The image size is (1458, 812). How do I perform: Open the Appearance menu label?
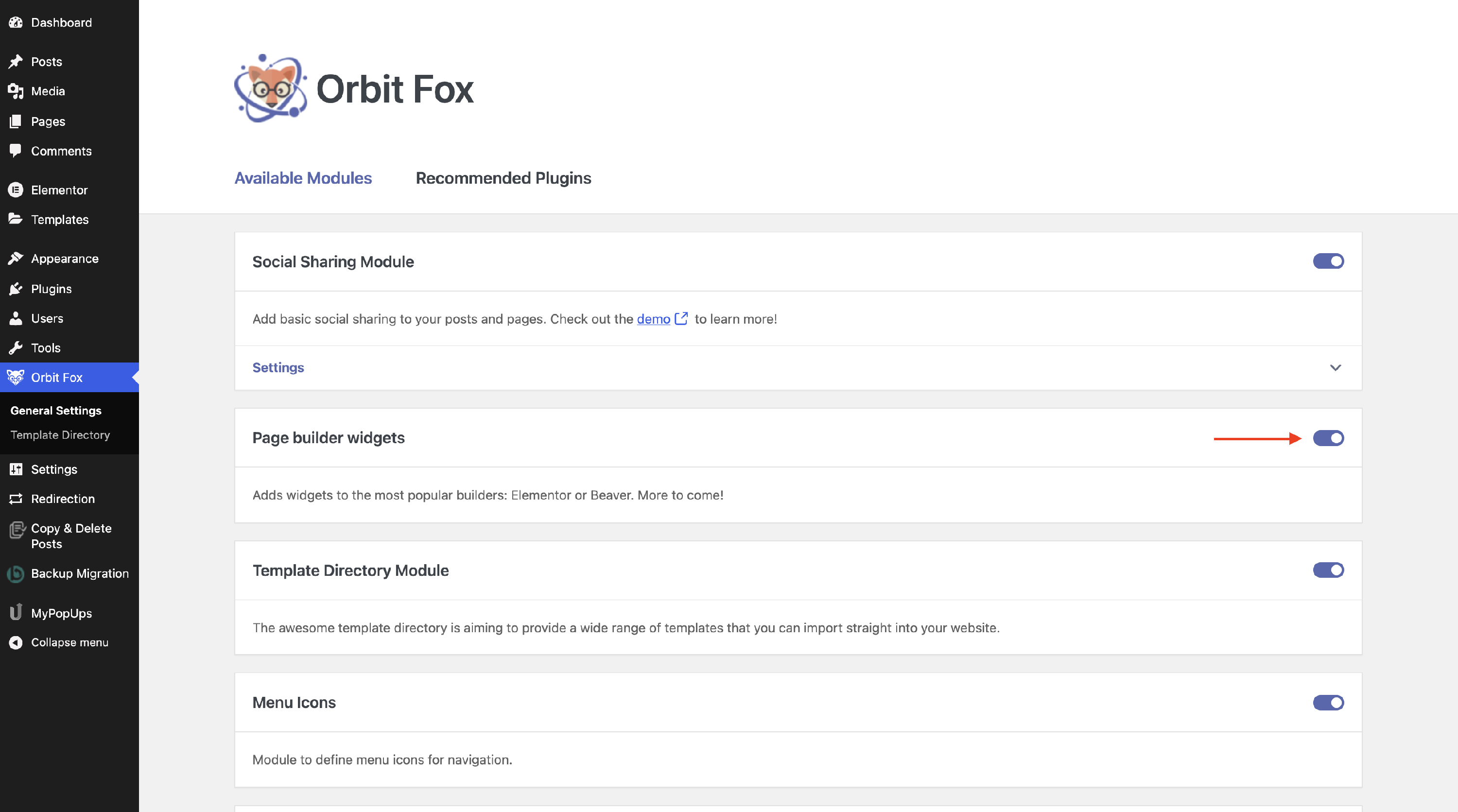[x=65, y=259]
